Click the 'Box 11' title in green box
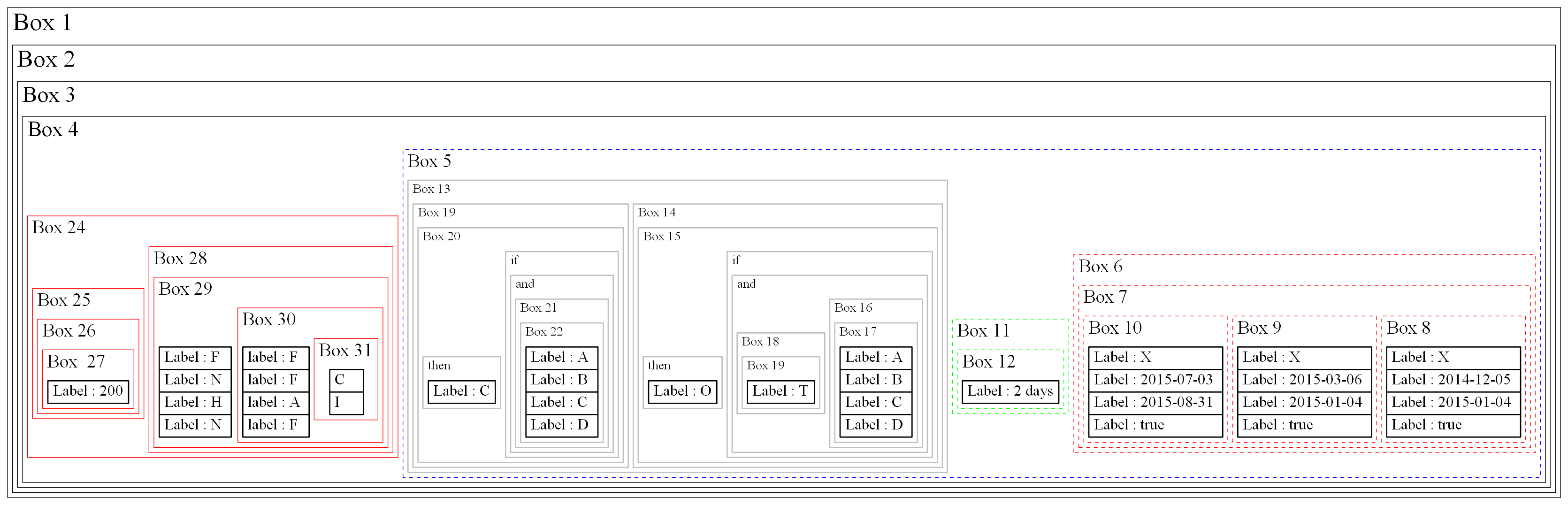This screenshot has height=505, width=1568. pyautogui.click(x=983, y=331)
